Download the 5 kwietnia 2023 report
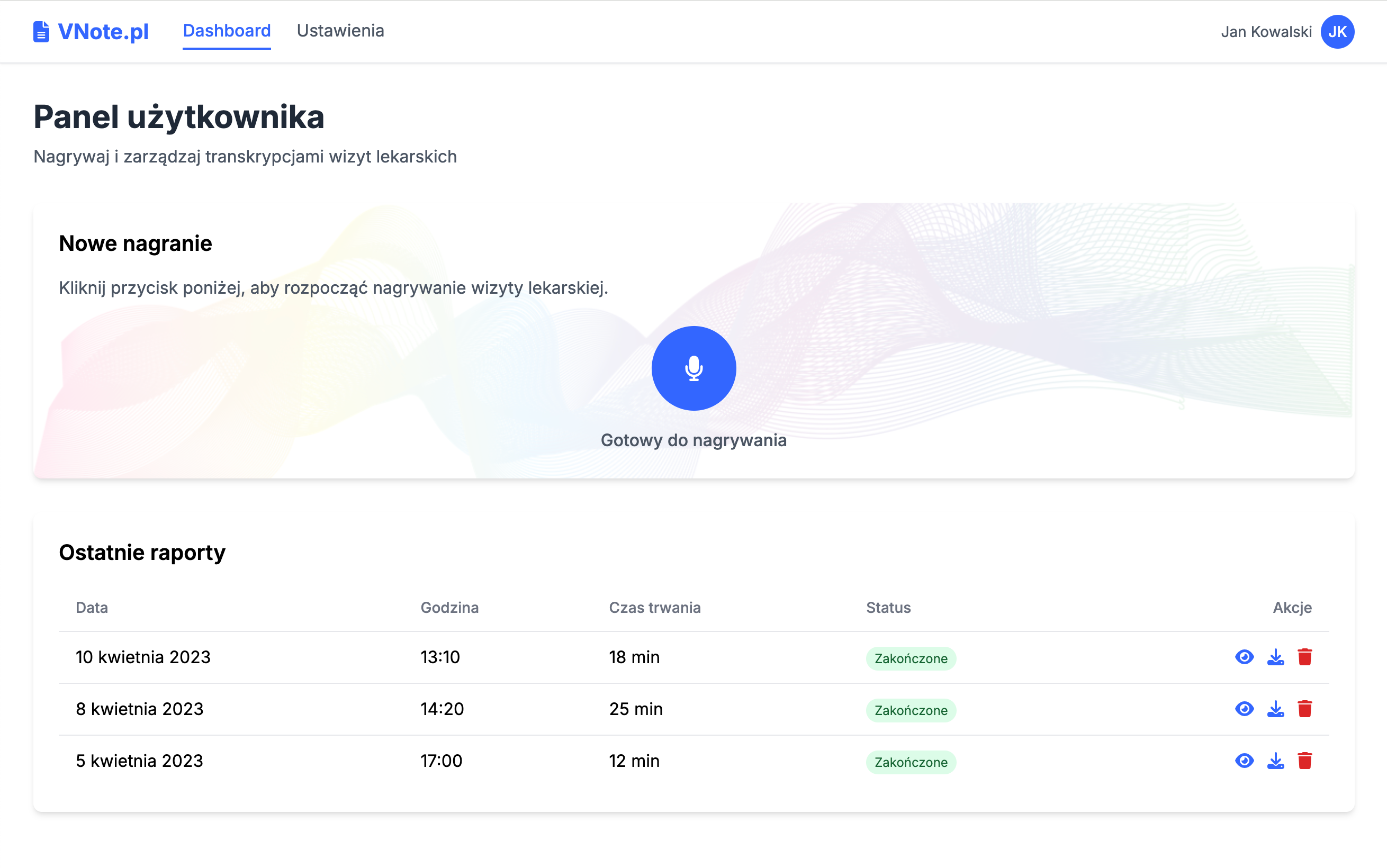 pyautogui.click(x=1275, y=761)
